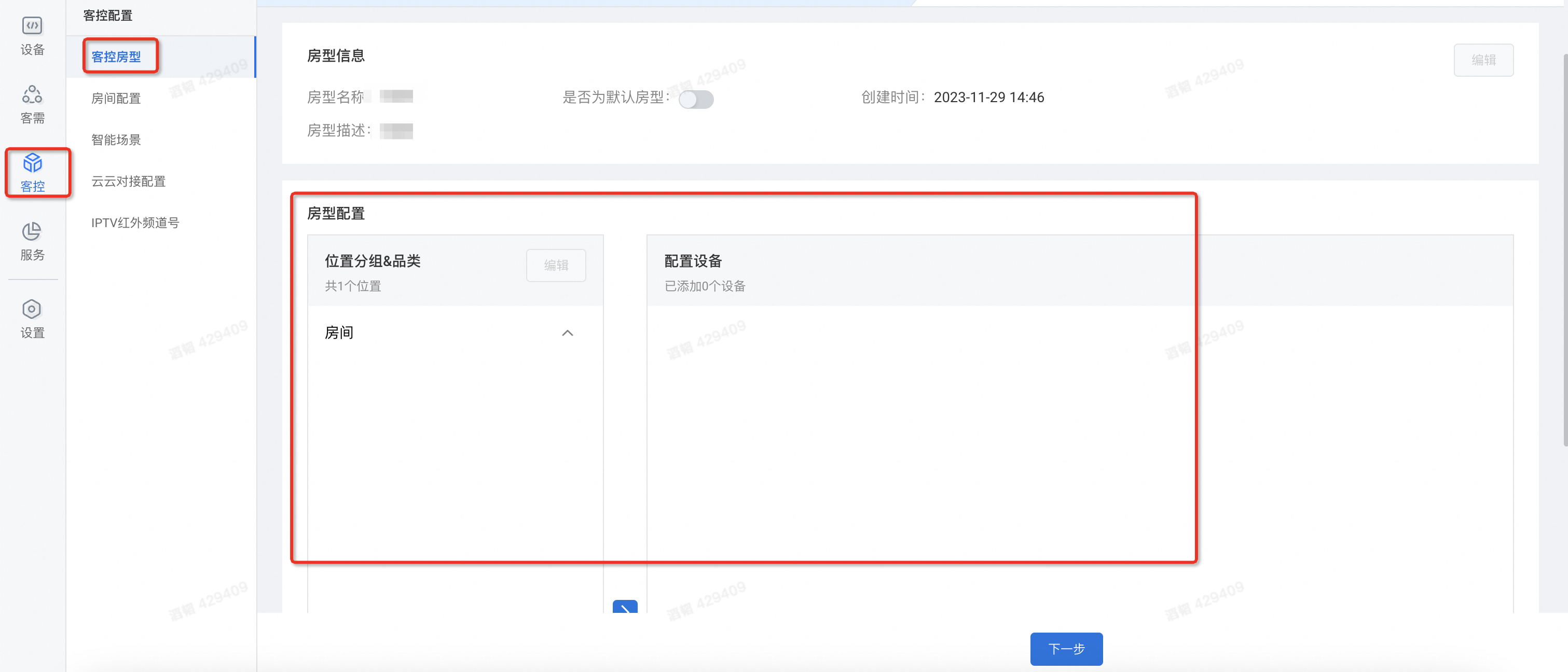Open 房间配置 menu item
The height and width of the screenshot is (672, 1568).
coord(116,98)
